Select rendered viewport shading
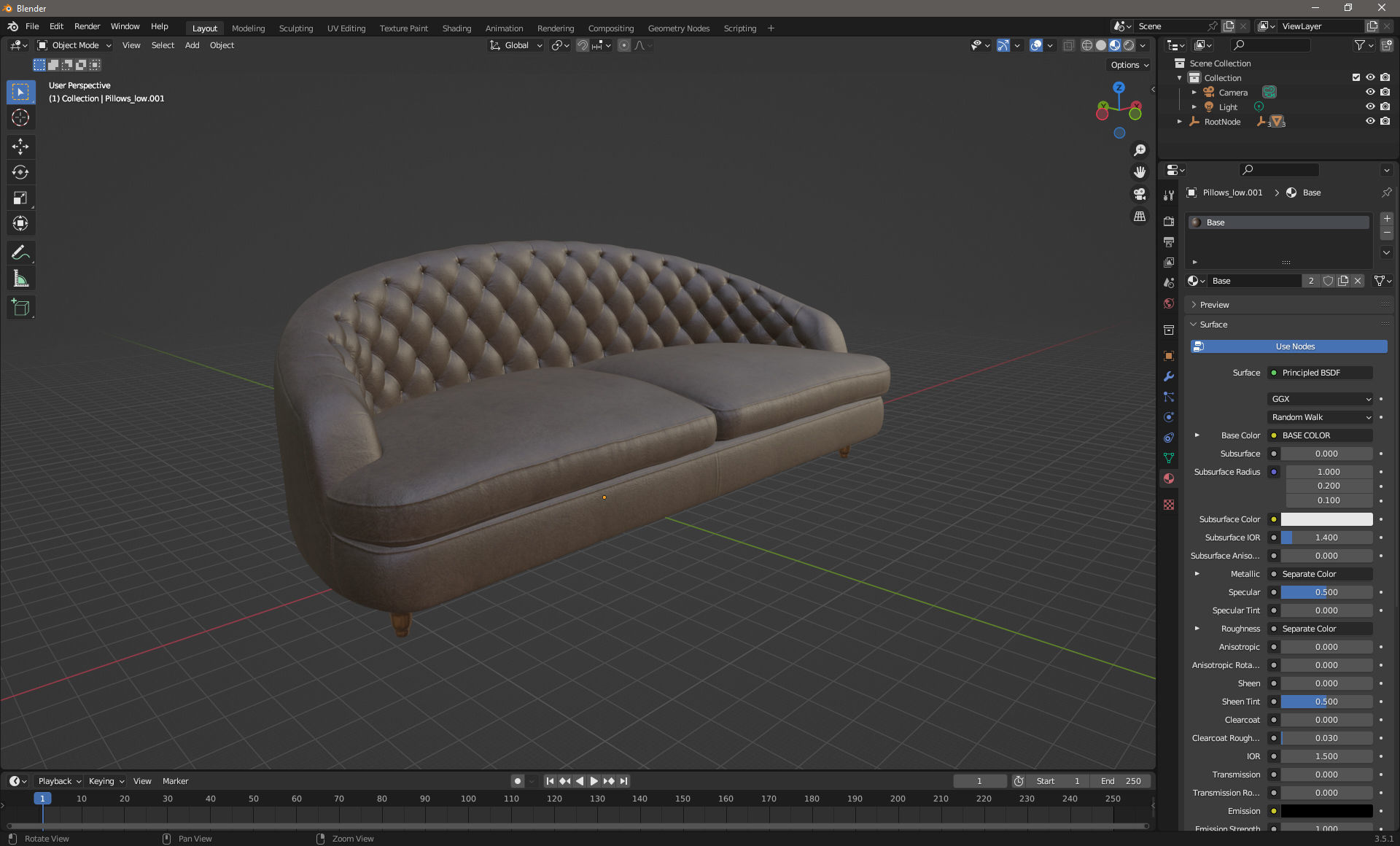1400x846 pixels. (x=1129, y=45)
